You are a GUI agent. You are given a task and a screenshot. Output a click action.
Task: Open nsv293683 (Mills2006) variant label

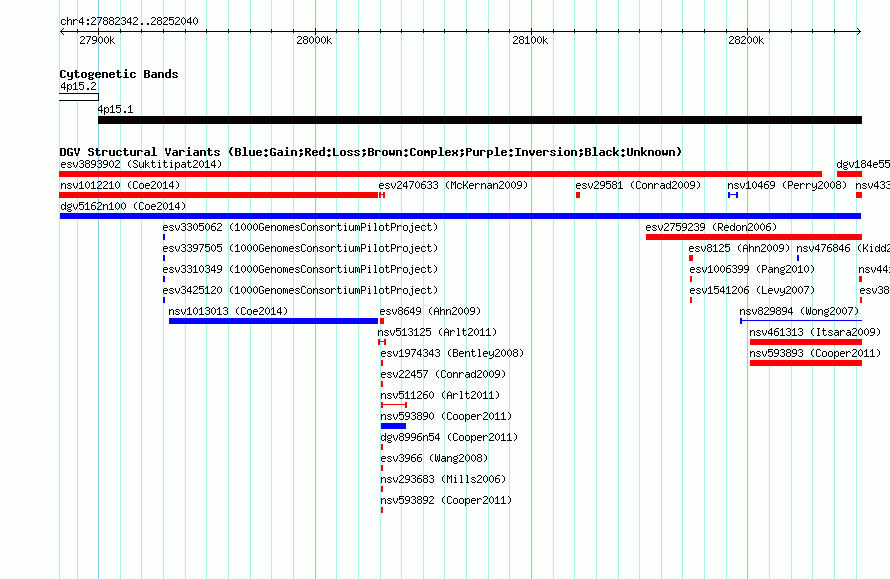click(x=443, y=479)
